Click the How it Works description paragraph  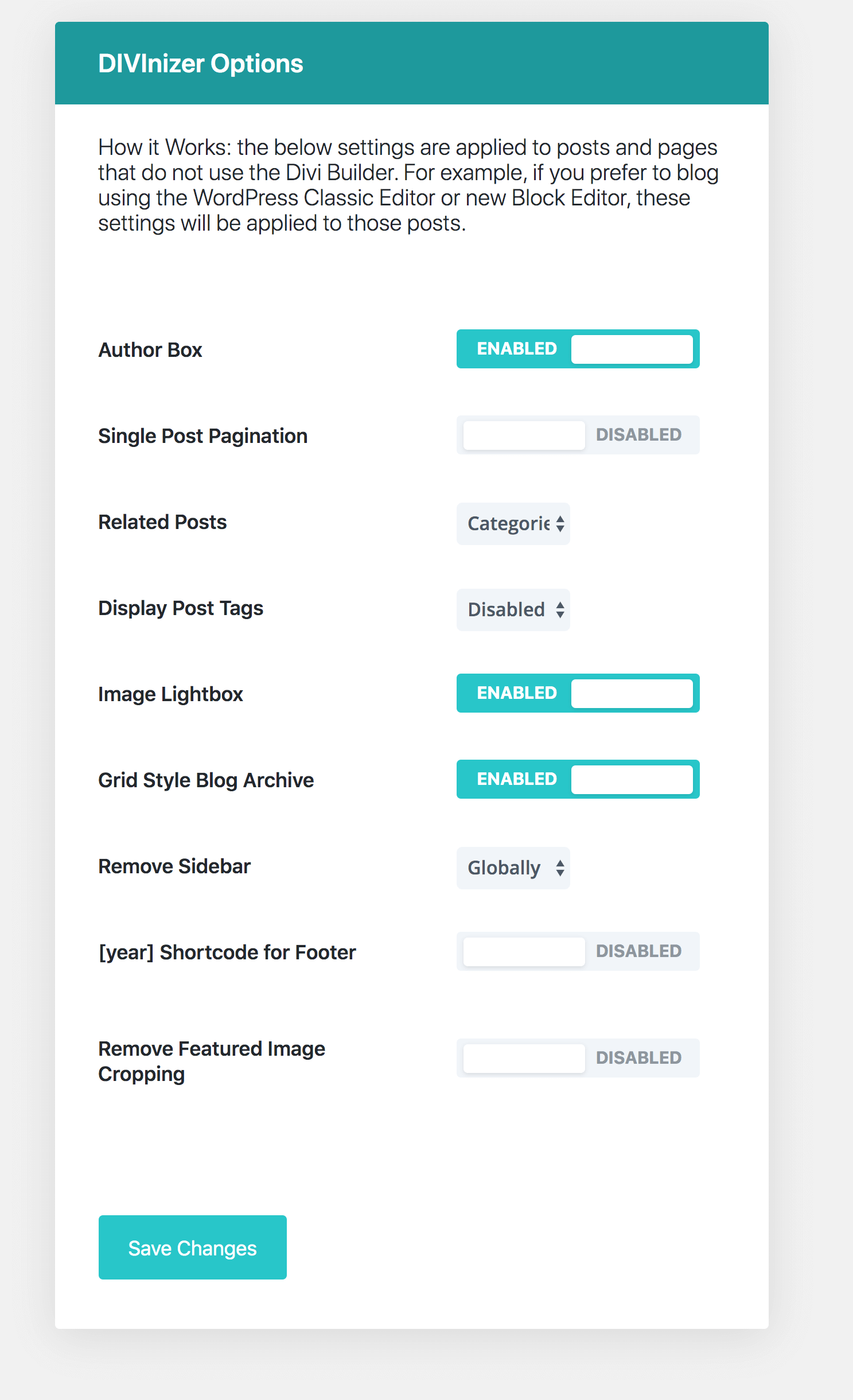coord(408,185)
